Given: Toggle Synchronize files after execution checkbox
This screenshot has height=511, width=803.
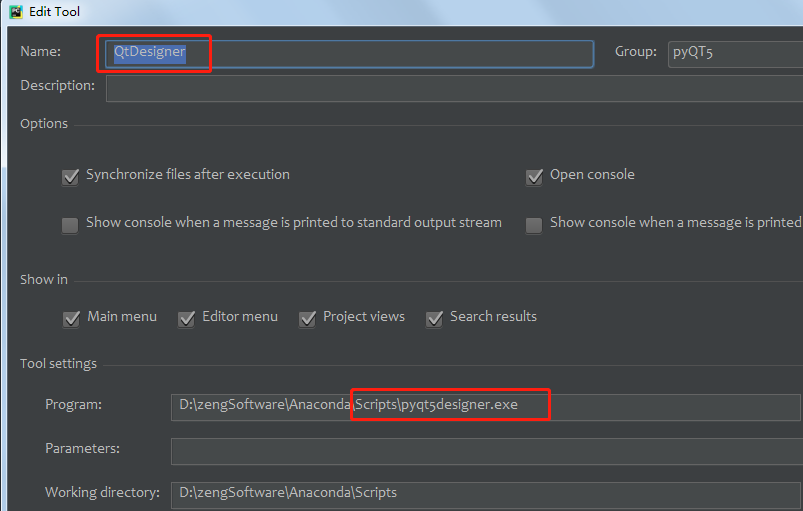Looking at the screenshot, I should 70,177.
